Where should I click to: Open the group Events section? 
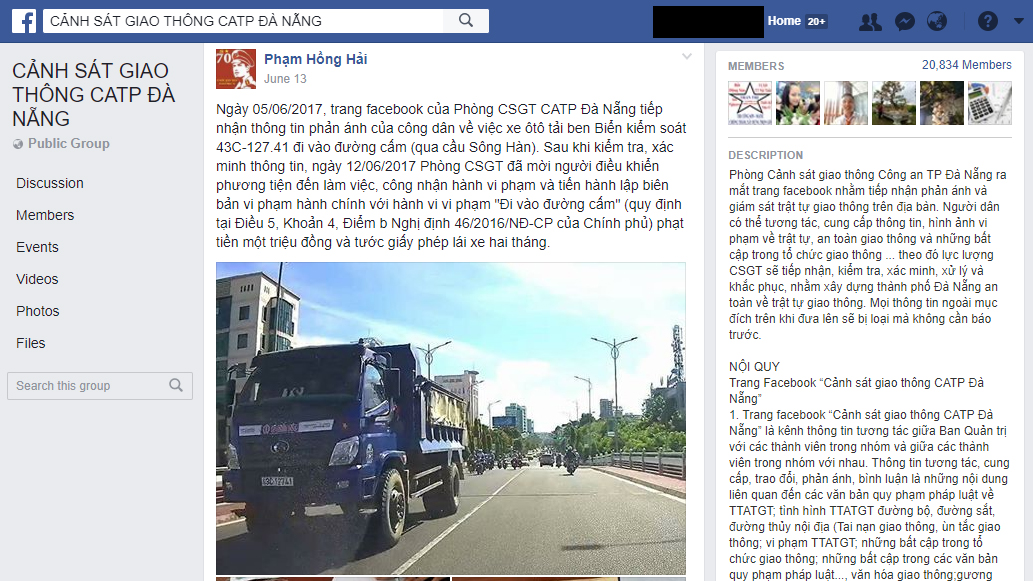pos(38,247)
